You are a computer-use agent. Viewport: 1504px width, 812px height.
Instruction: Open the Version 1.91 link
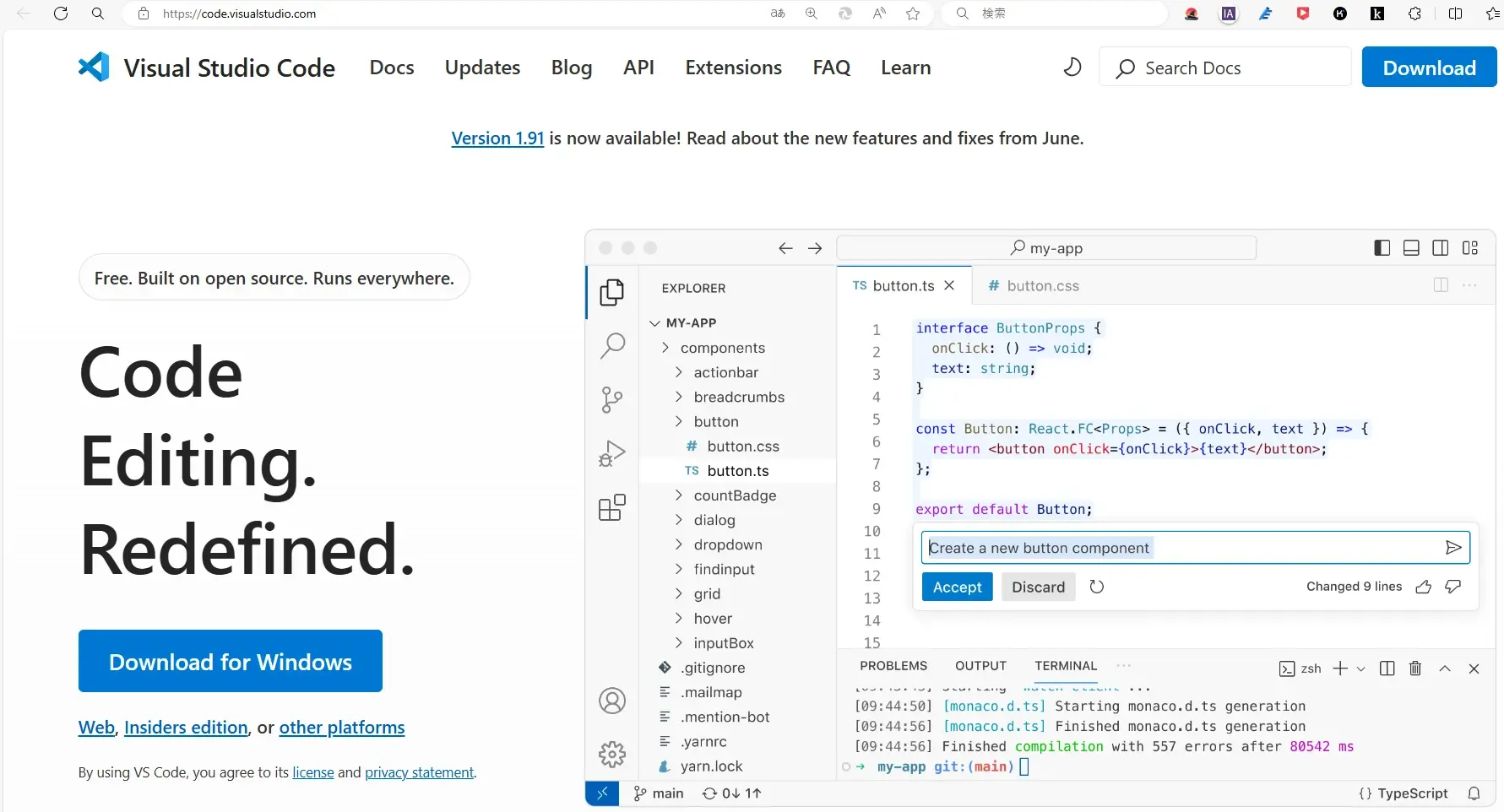(x=497, y=138)
